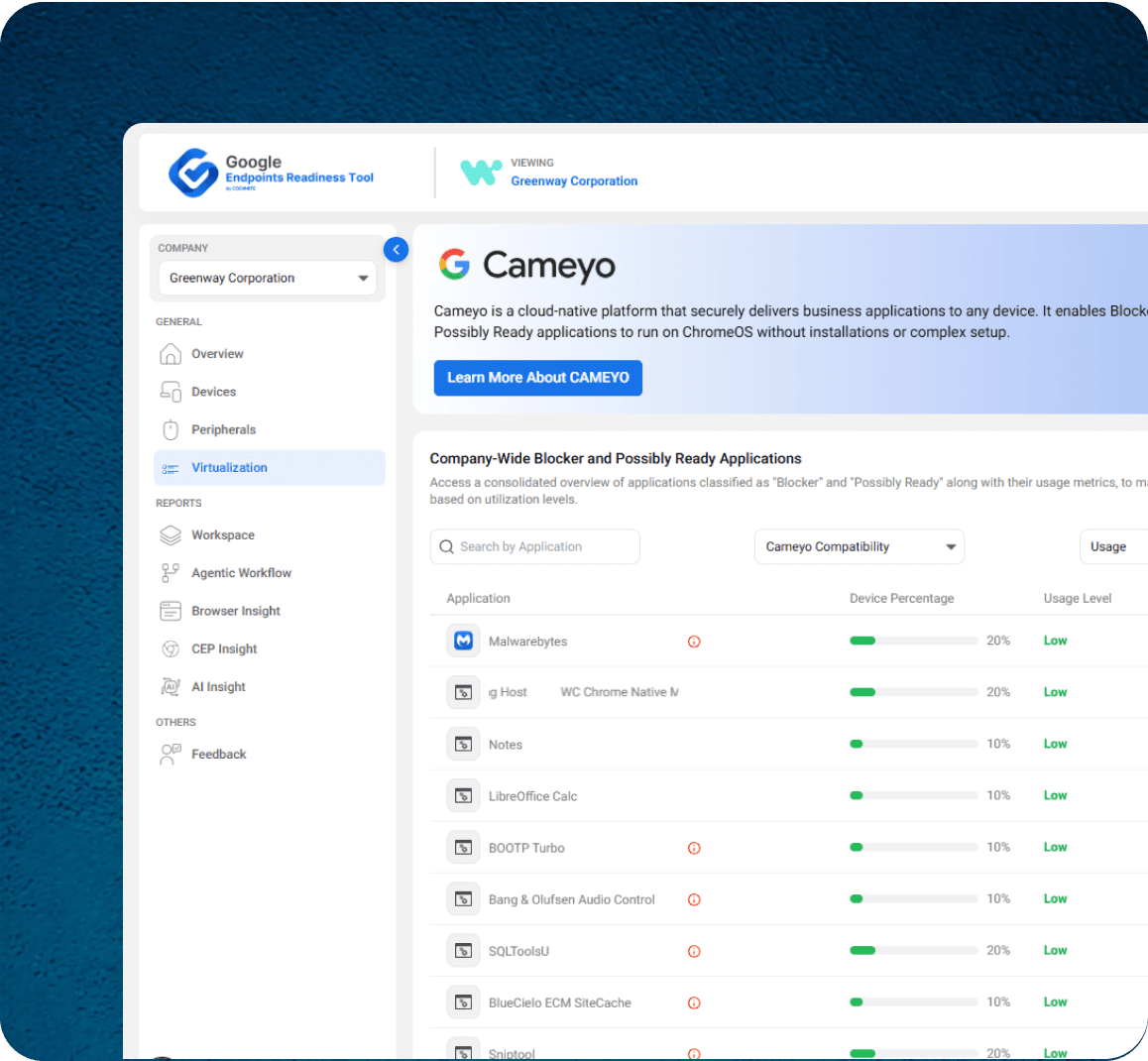Image resolution: width=1148 pixels, height=1061 pixels.
Task: Open the Workspace report
Action: (x=270, y=535)
